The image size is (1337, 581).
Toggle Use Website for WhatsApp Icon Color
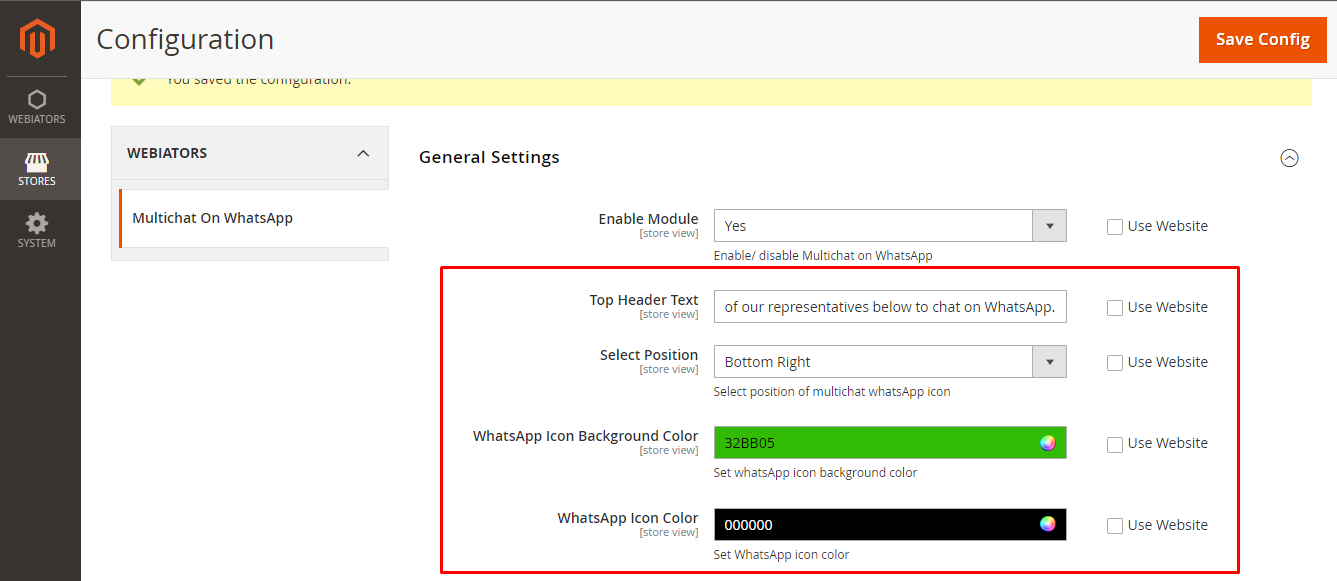point(1115,526)
